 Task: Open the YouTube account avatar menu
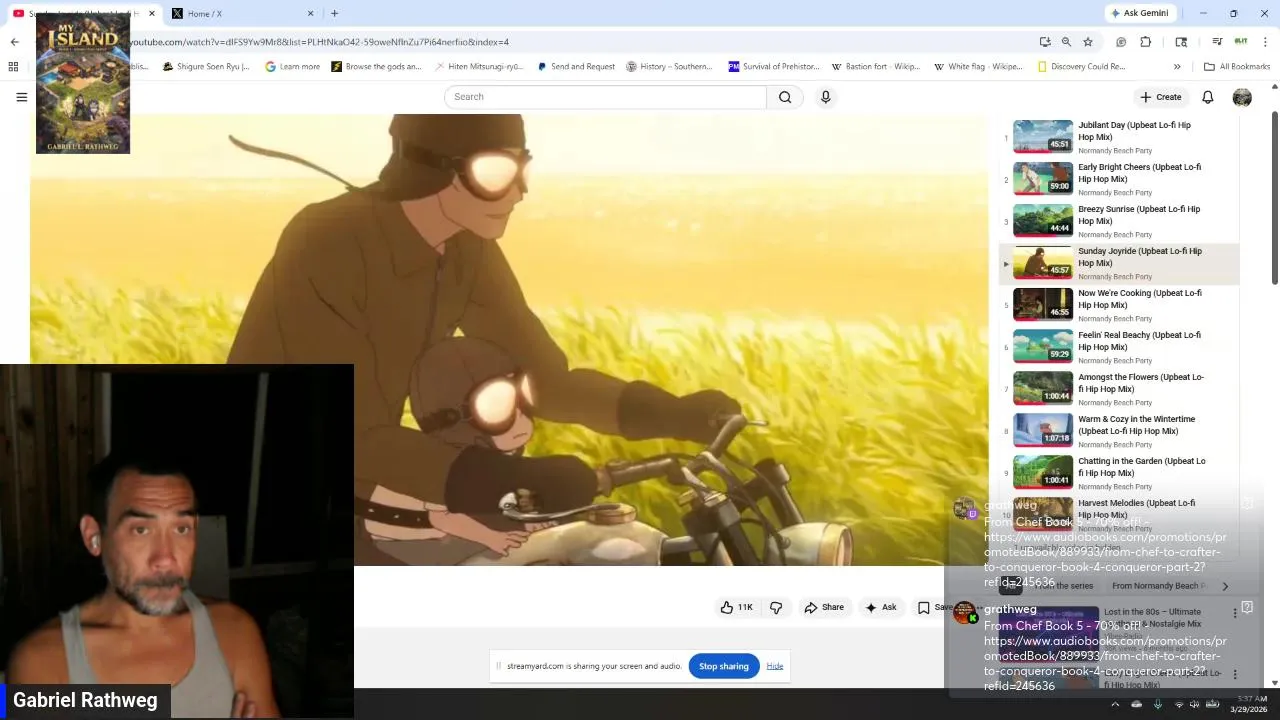click(x=1242, y=97)
